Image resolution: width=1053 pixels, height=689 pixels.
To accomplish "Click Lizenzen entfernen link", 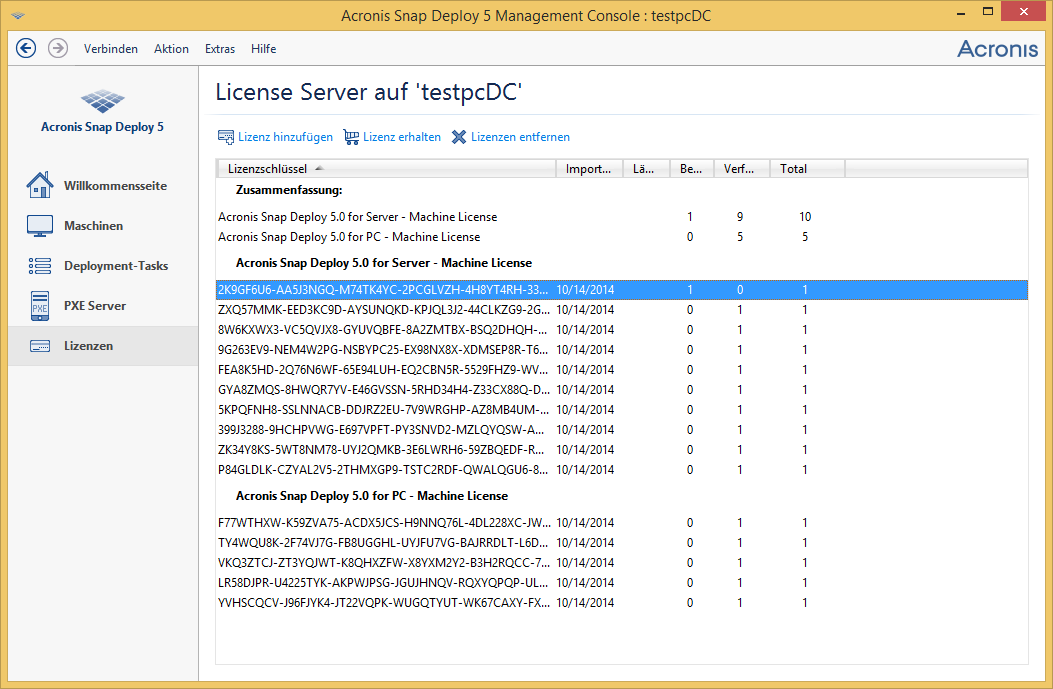I will pos(520,137).
